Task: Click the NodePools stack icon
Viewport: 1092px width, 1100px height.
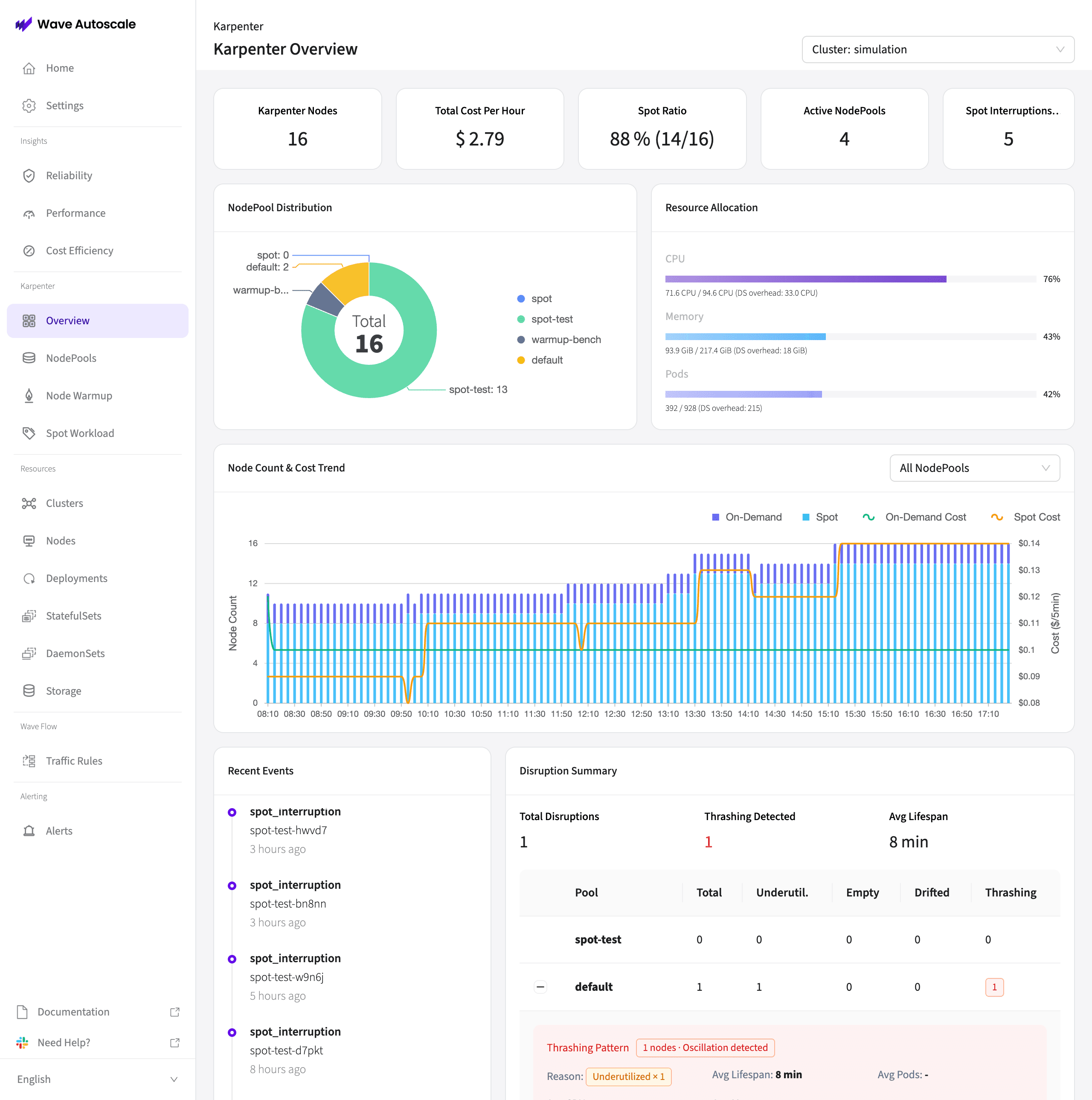Action: point(29,359)
